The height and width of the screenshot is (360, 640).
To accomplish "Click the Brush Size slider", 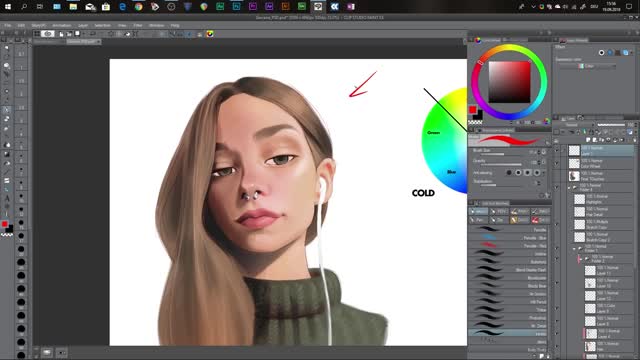I will [x=501, y=154].
